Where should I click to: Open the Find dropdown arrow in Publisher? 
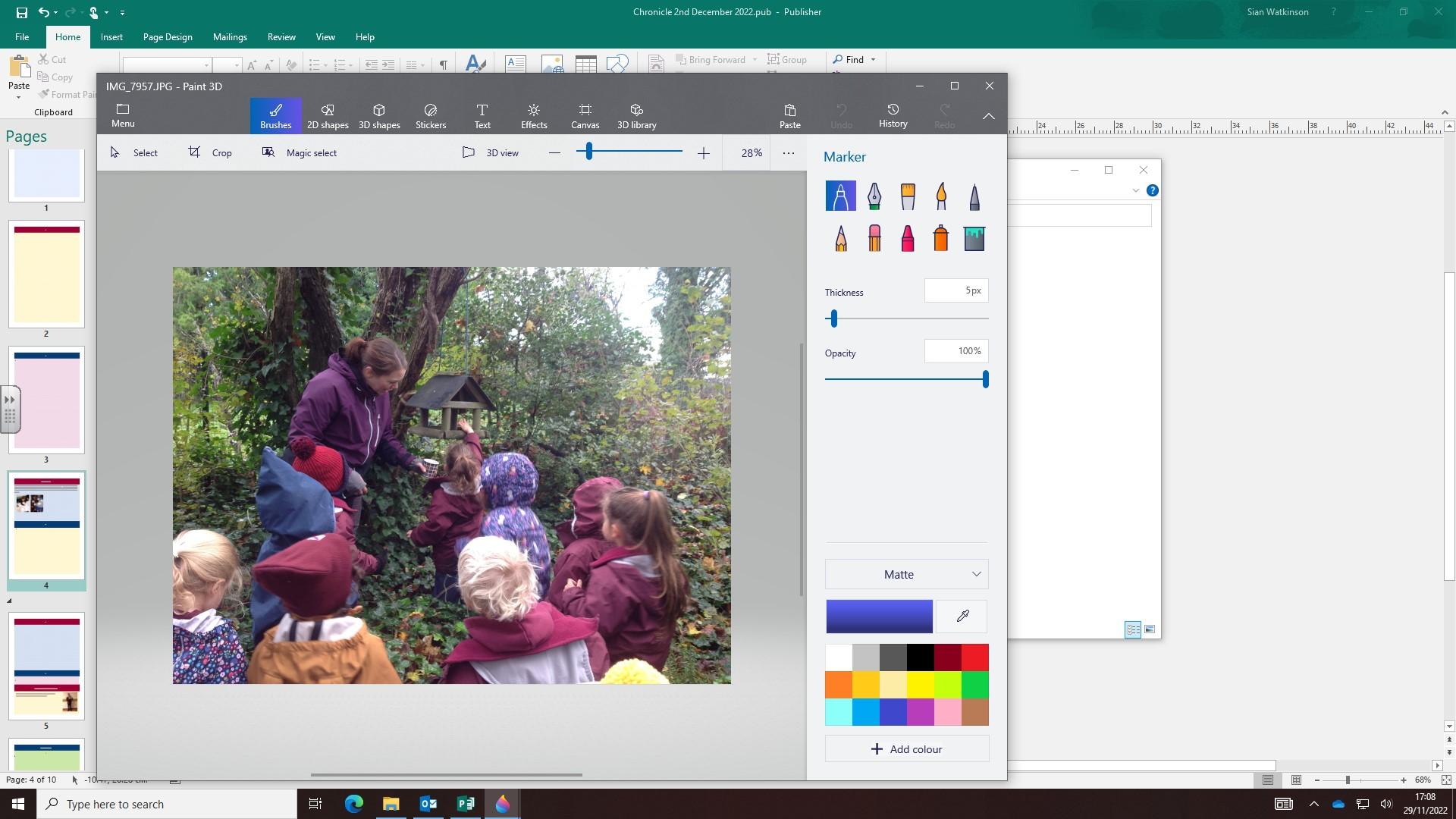873,59
